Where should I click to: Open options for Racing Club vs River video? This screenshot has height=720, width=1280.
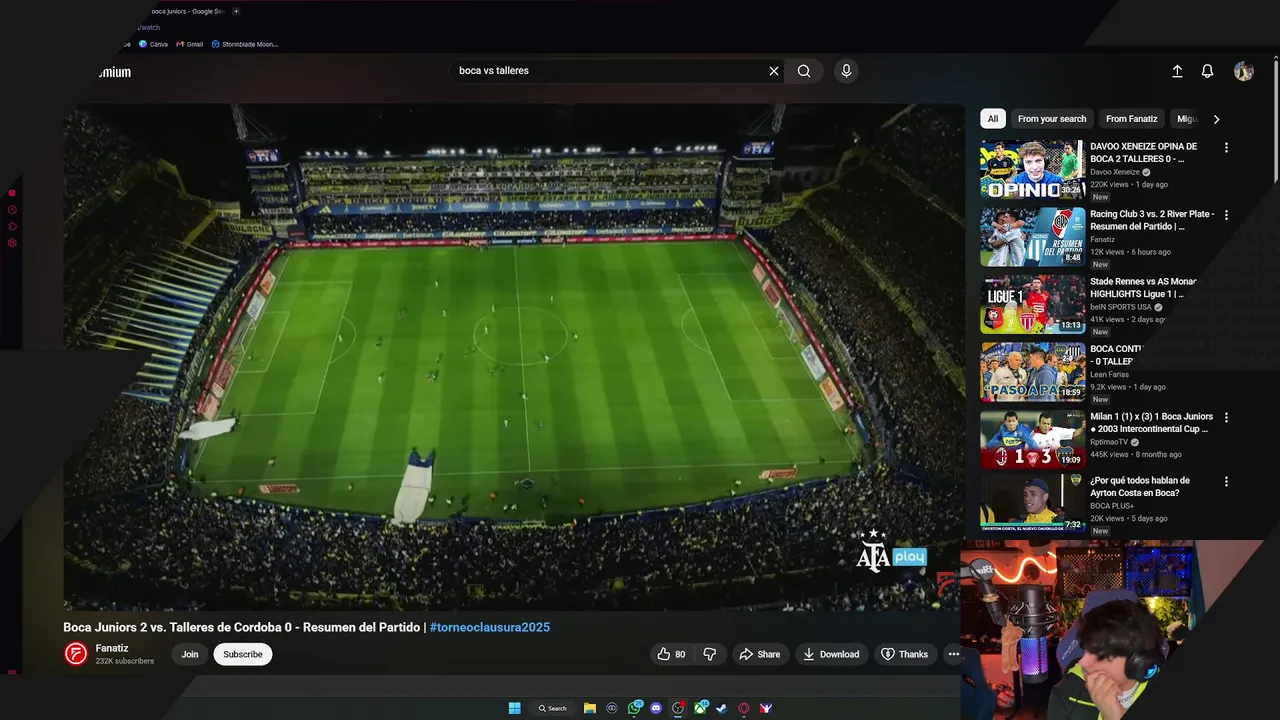pos(1226,215)
